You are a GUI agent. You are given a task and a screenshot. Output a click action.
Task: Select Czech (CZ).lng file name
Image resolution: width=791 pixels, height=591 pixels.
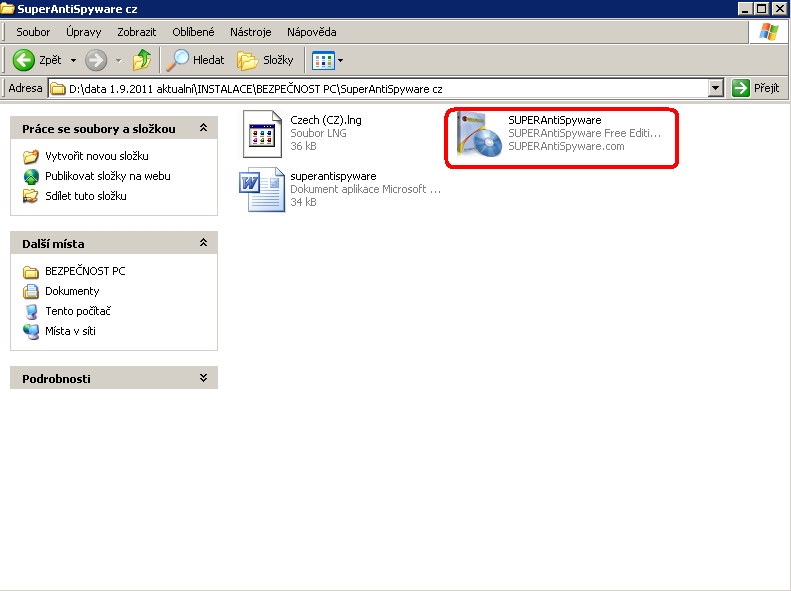click(x=326, y=120)
